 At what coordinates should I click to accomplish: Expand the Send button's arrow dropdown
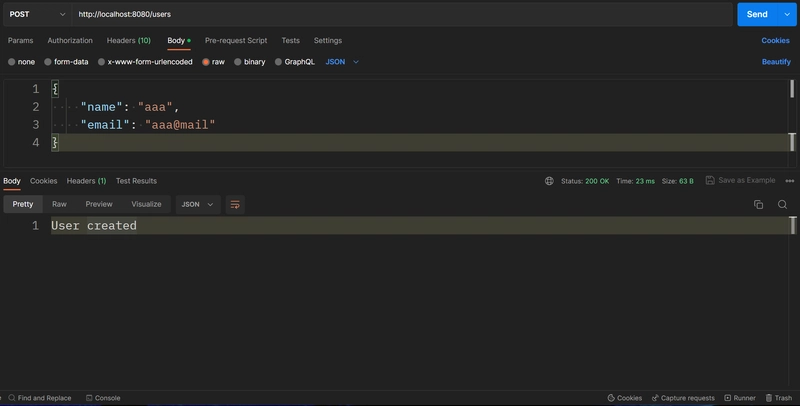pos(787,14)
